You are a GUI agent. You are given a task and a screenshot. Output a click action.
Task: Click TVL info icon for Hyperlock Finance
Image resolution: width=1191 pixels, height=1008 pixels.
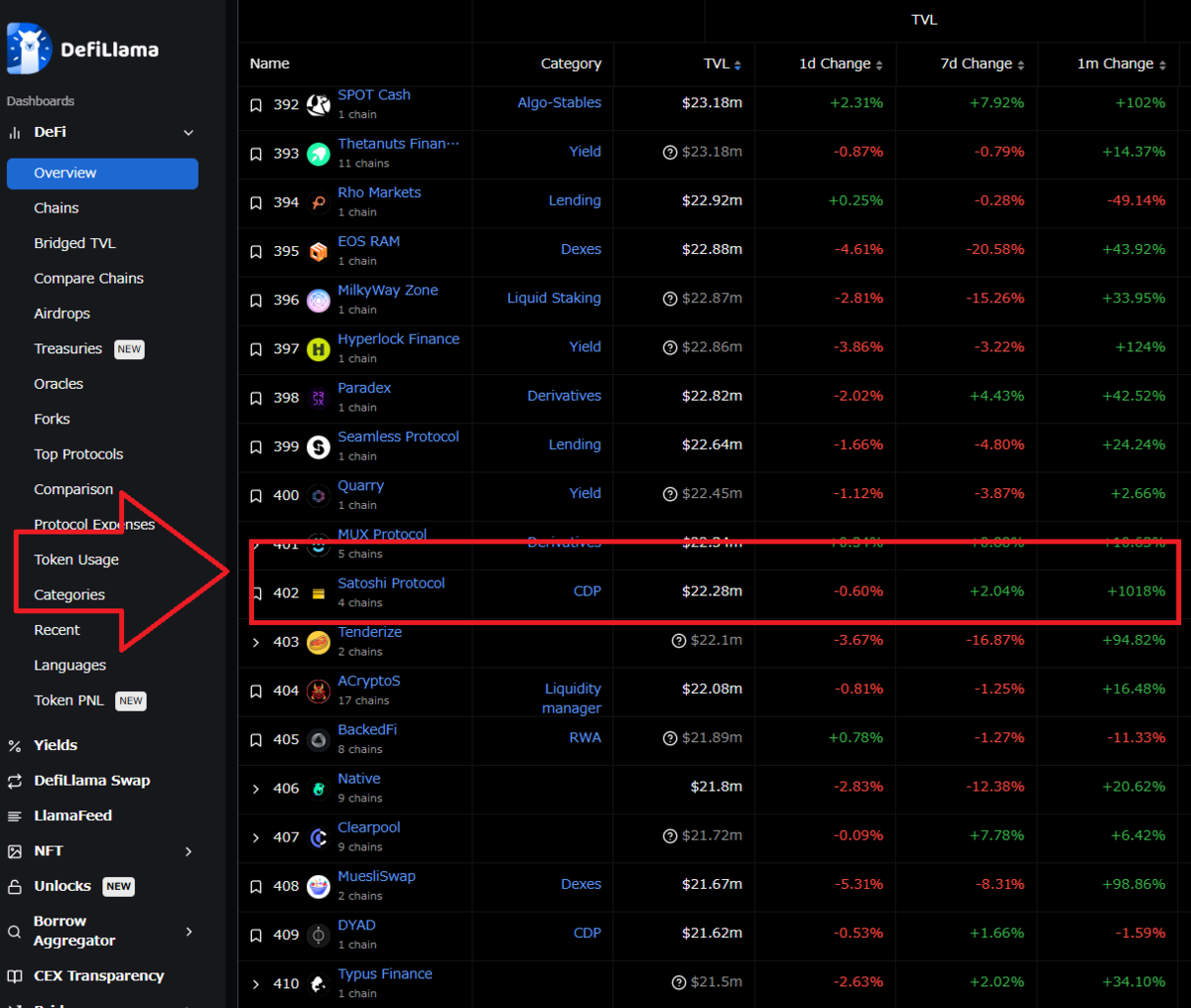[670, 347]
